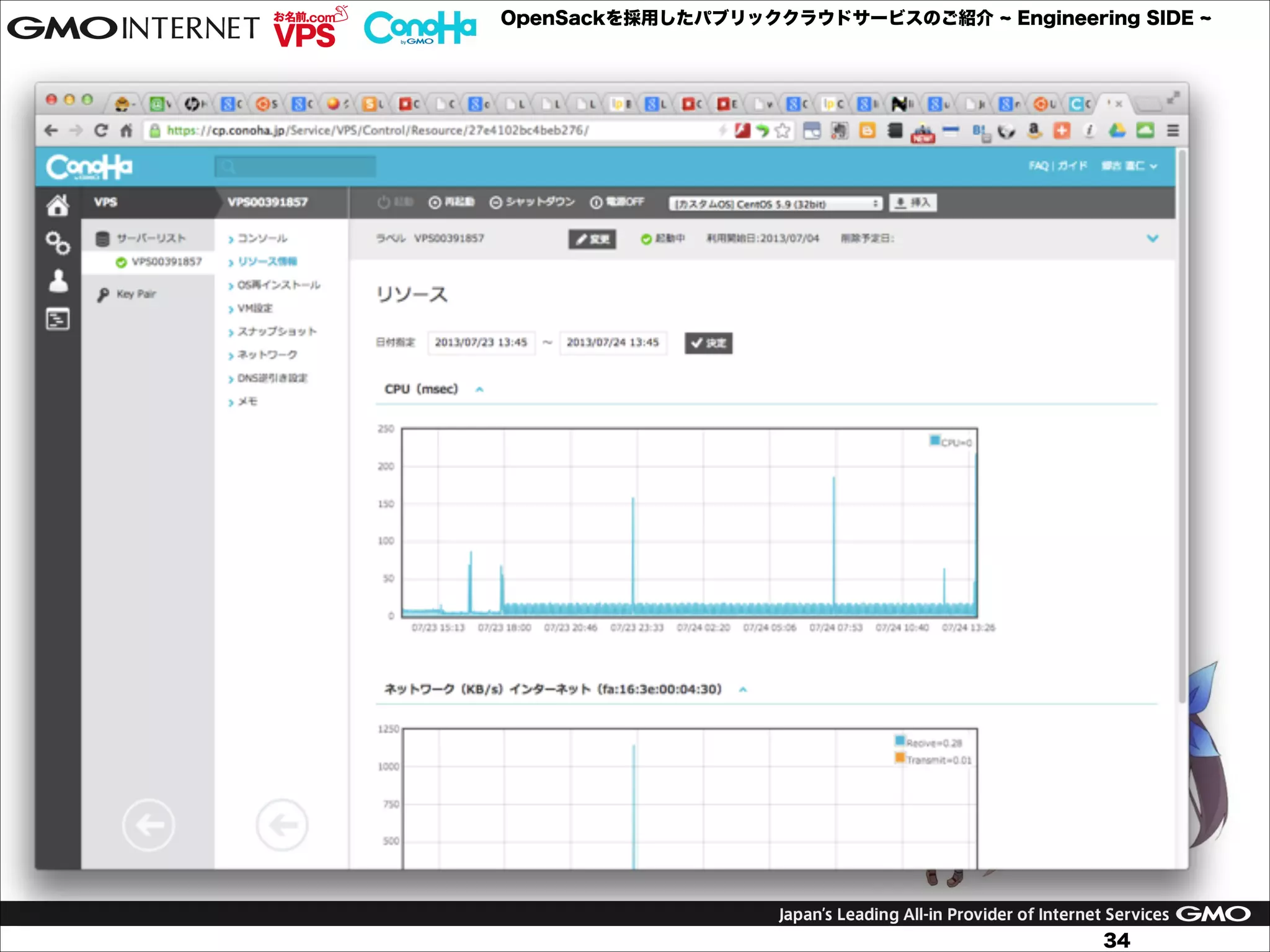Click the ConoHa header search box
Image resolution: width=1270 pixels, height=952 pixels.
tap(295, 167)
